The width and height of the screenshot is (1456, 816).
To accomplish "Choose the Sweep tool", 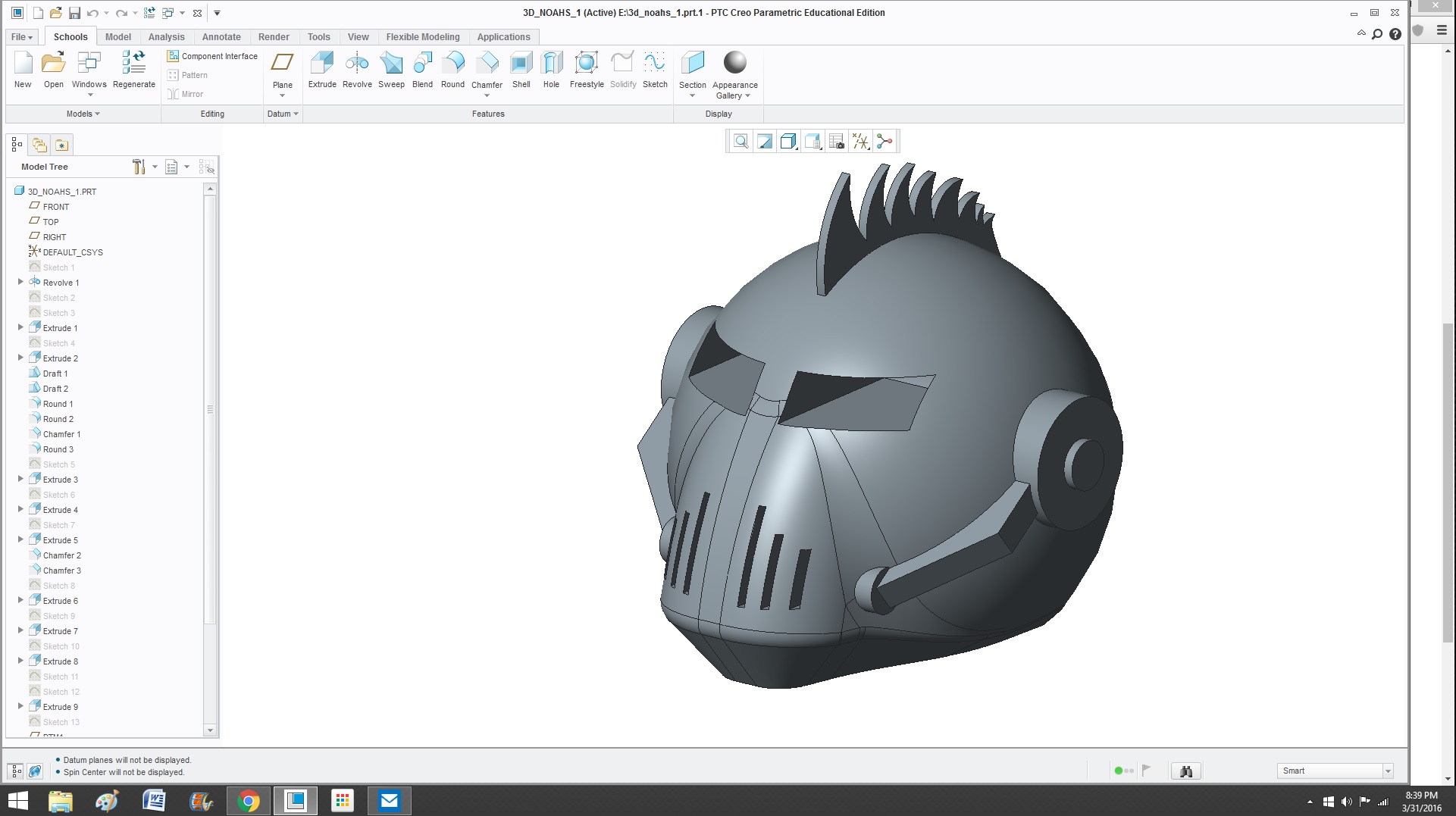I will coord(391,69).
